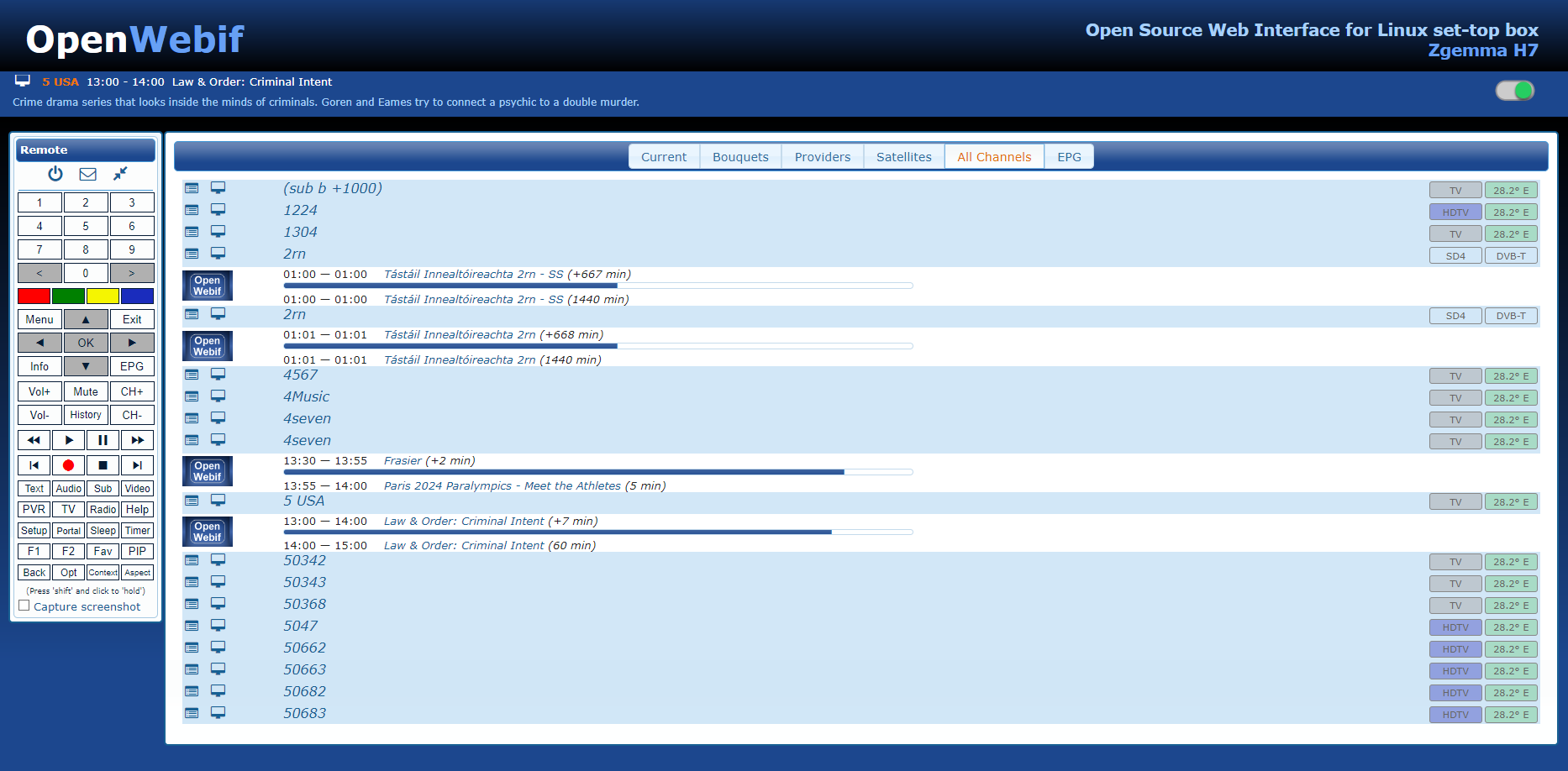This screenshot has width=1568, height=771.
Task: Zap to 4Music using its monitor icon
Action: pyautogui.click(x=218, y=396)
